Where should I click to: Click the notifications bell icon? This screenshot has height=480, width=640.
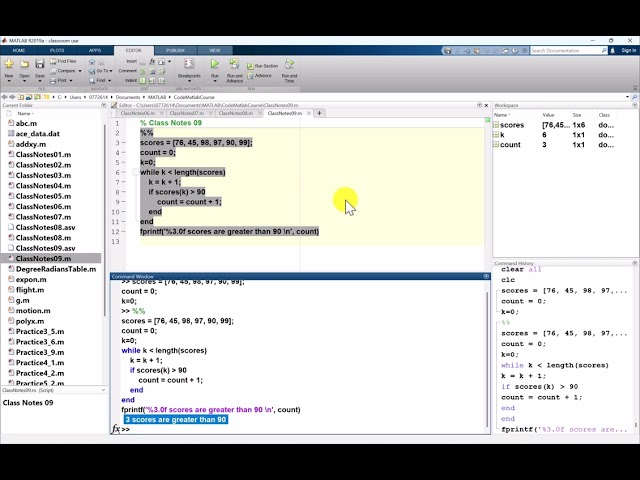[x=613, y=51]
